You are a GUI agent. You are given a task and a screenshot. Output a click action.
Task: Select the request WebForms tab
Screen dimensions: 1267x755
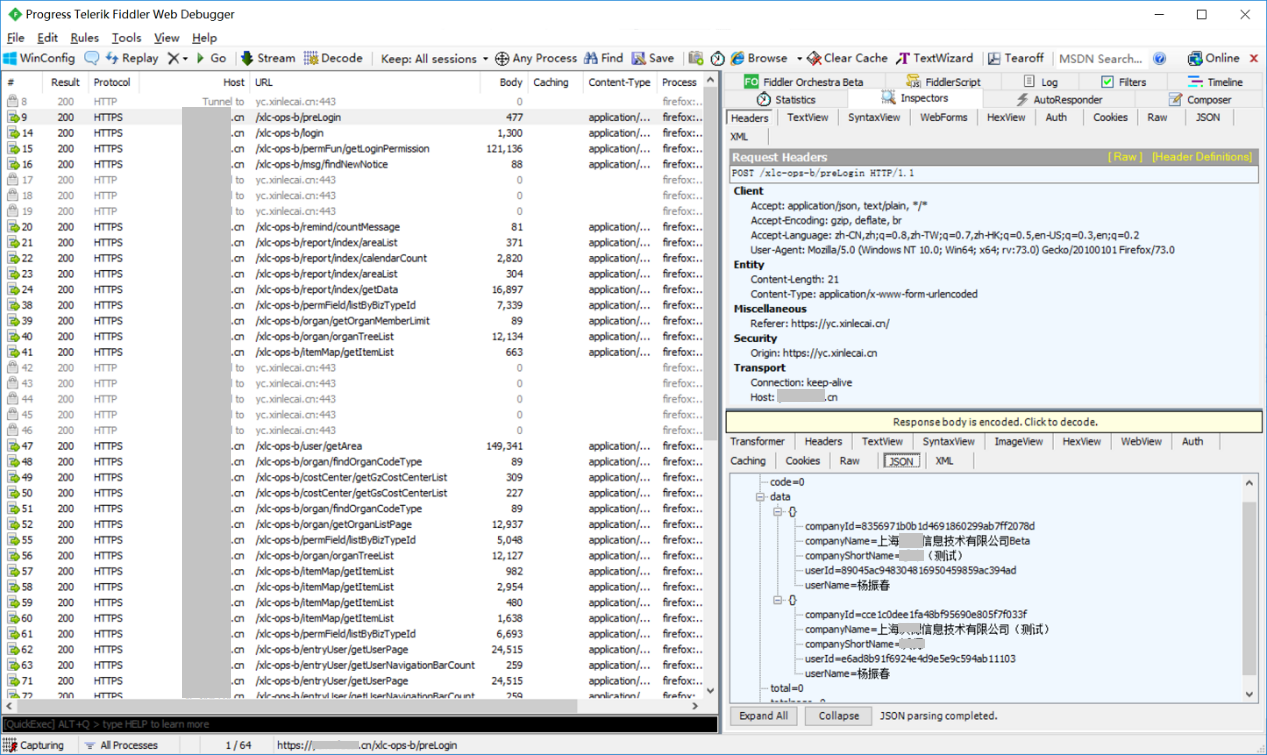pyautogui.click(x=943, y=118)
